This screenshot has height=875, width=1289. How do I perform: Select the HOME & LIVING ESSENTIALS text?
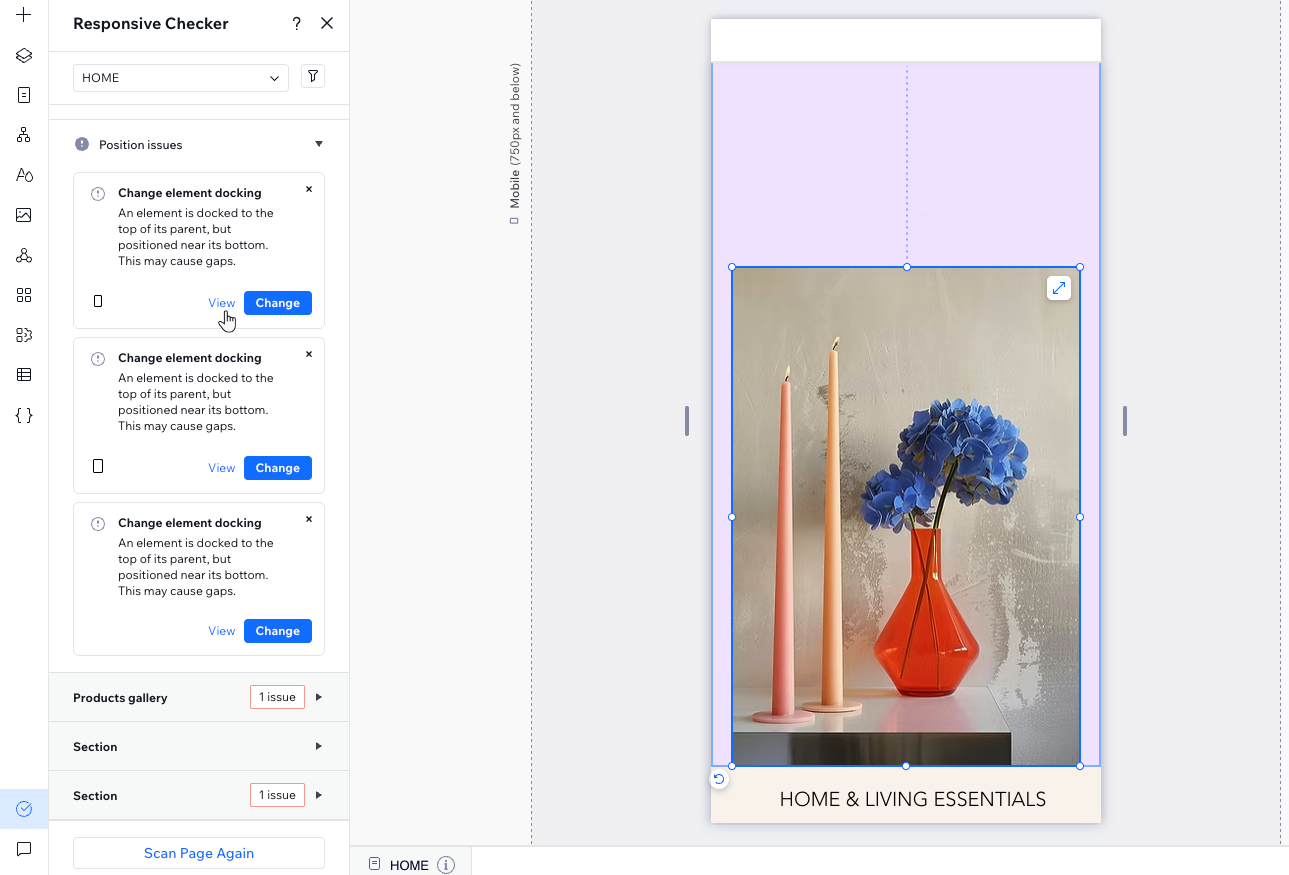click(x=912, y=799)
